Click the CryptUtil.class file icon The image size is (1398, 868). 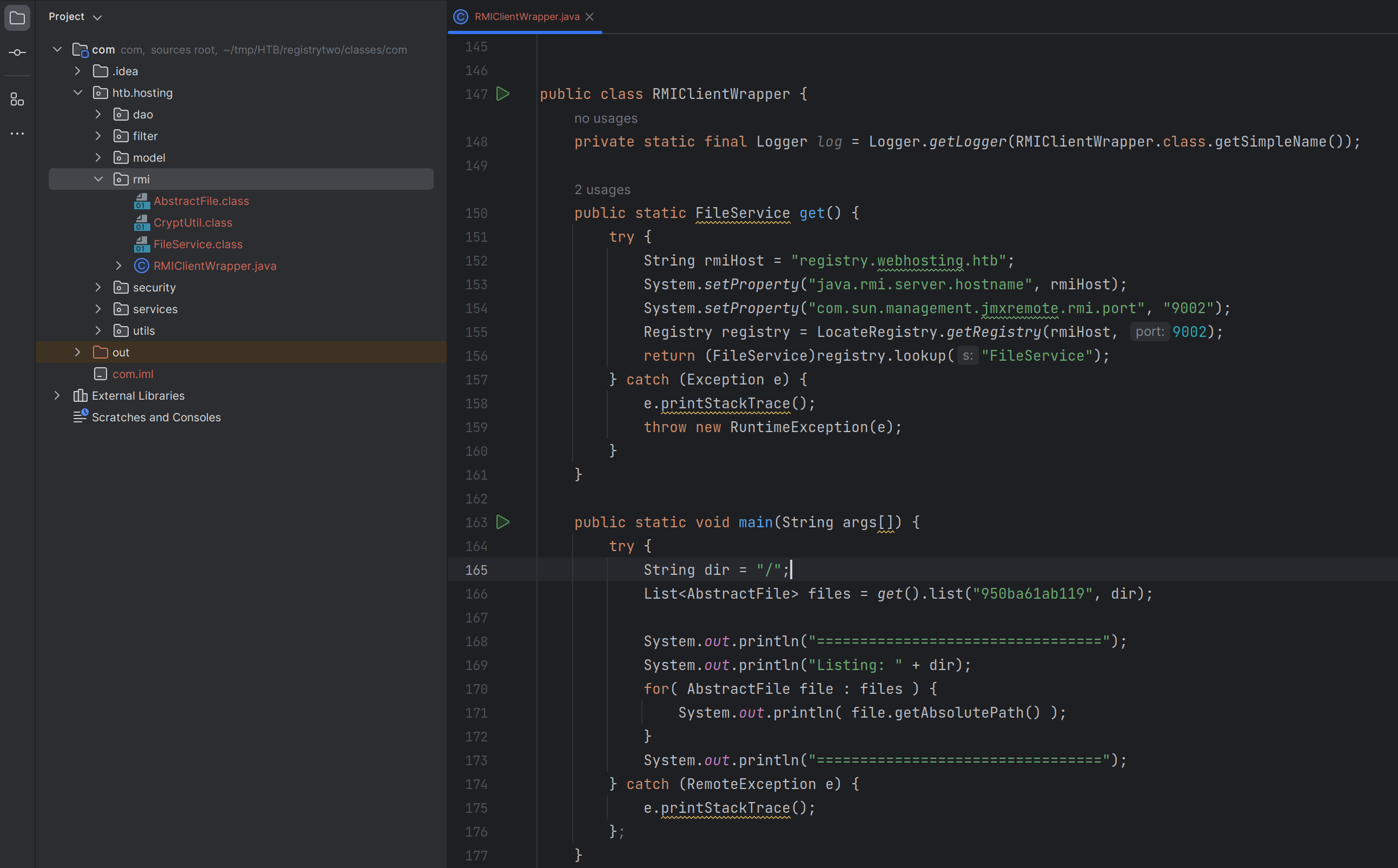pyautogui.click(x=142, y=223)
